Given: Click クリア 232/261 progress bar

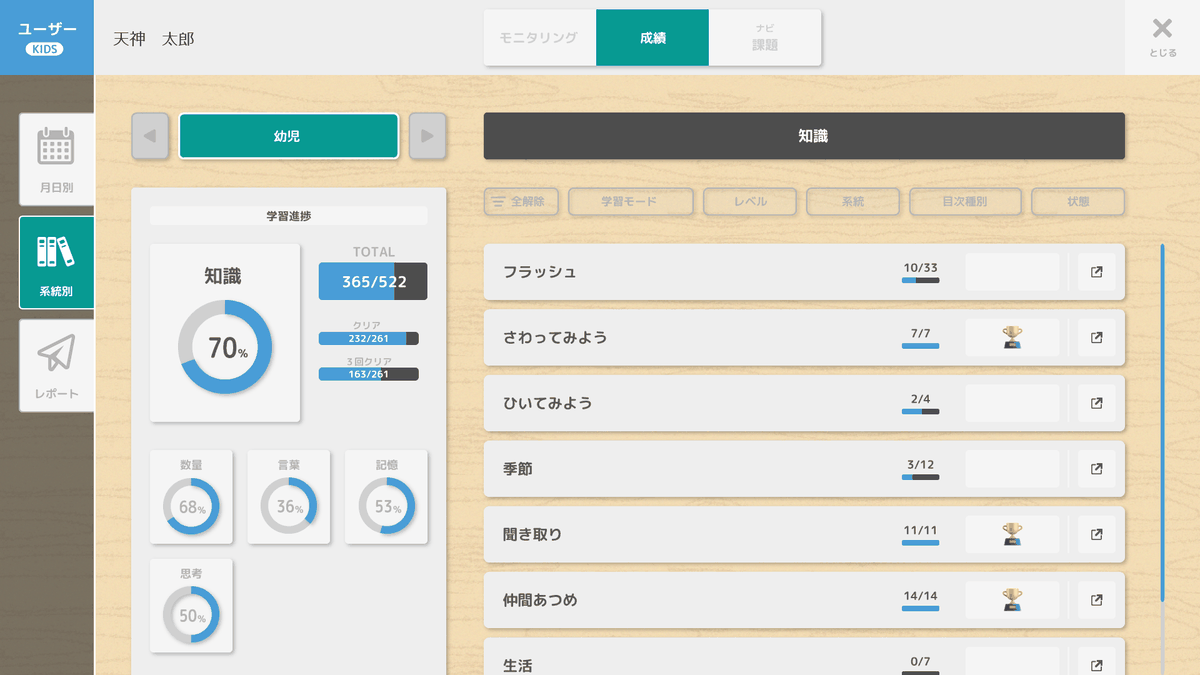Looking at the screenshot, I should coord(368,339).
